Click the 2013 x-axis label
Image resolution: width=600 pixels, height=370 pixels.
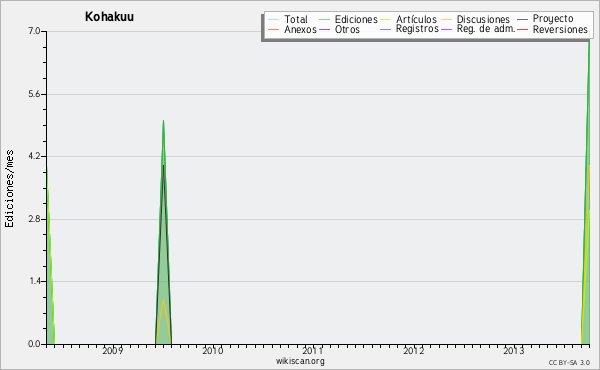point(513,351)
